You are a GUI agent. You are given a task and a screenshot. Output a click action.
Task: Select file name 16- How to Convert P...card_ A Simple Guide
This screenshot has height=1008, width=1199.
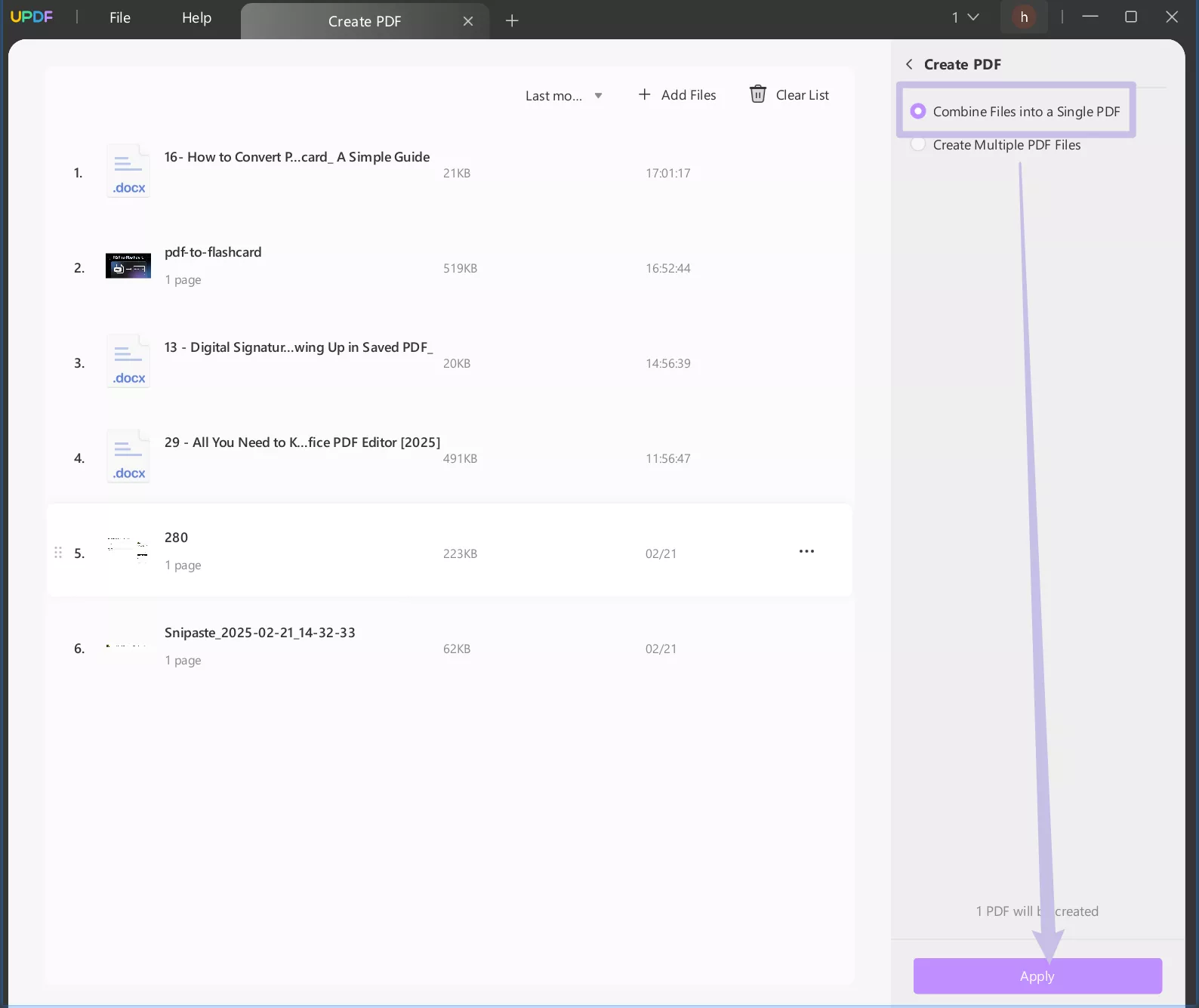pos(297,156)
